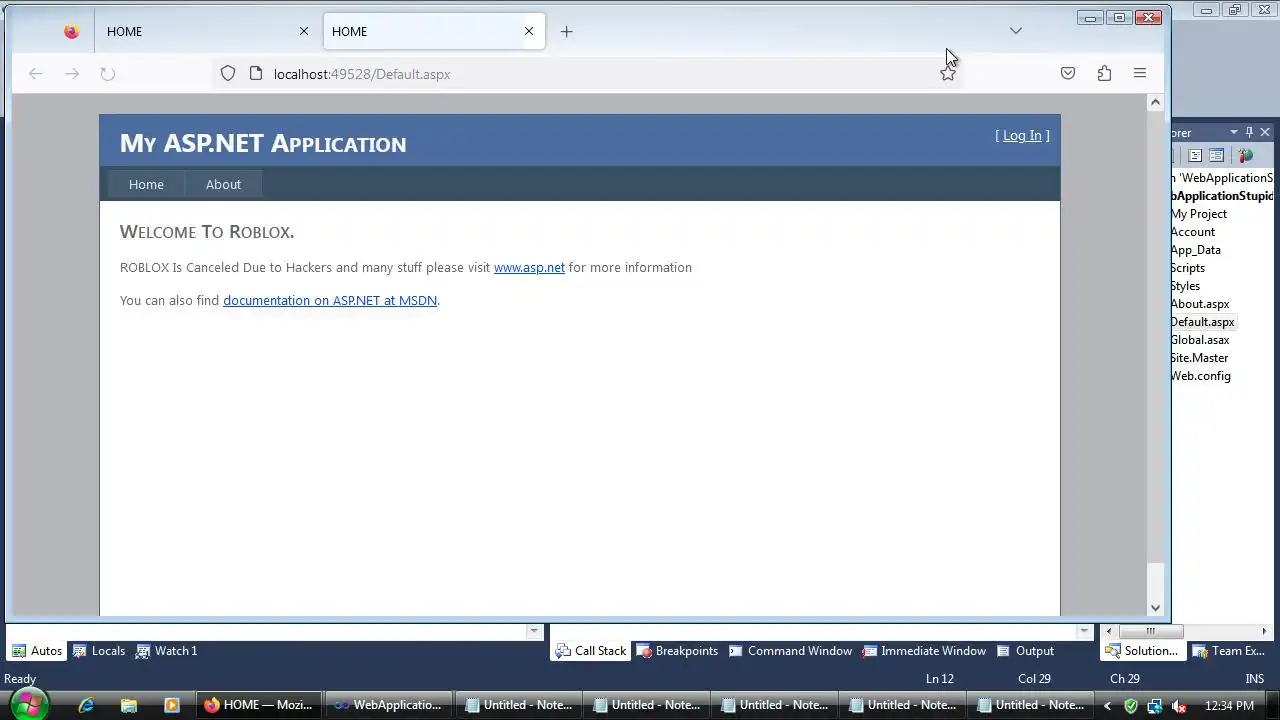Switch to the Locals tab

click(98, 651)
